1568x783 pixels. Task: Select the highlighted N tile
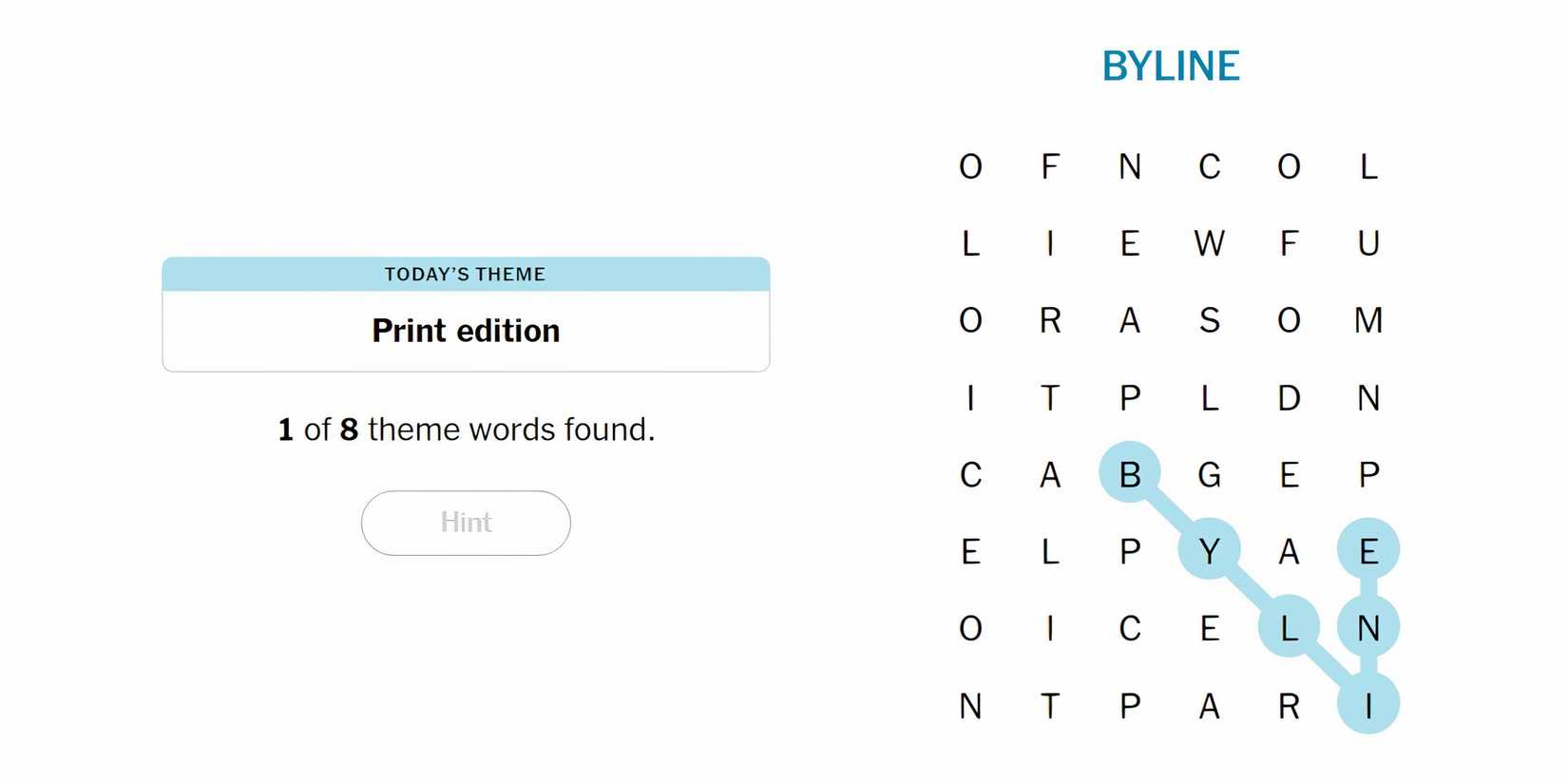[x=1368, y=627]
